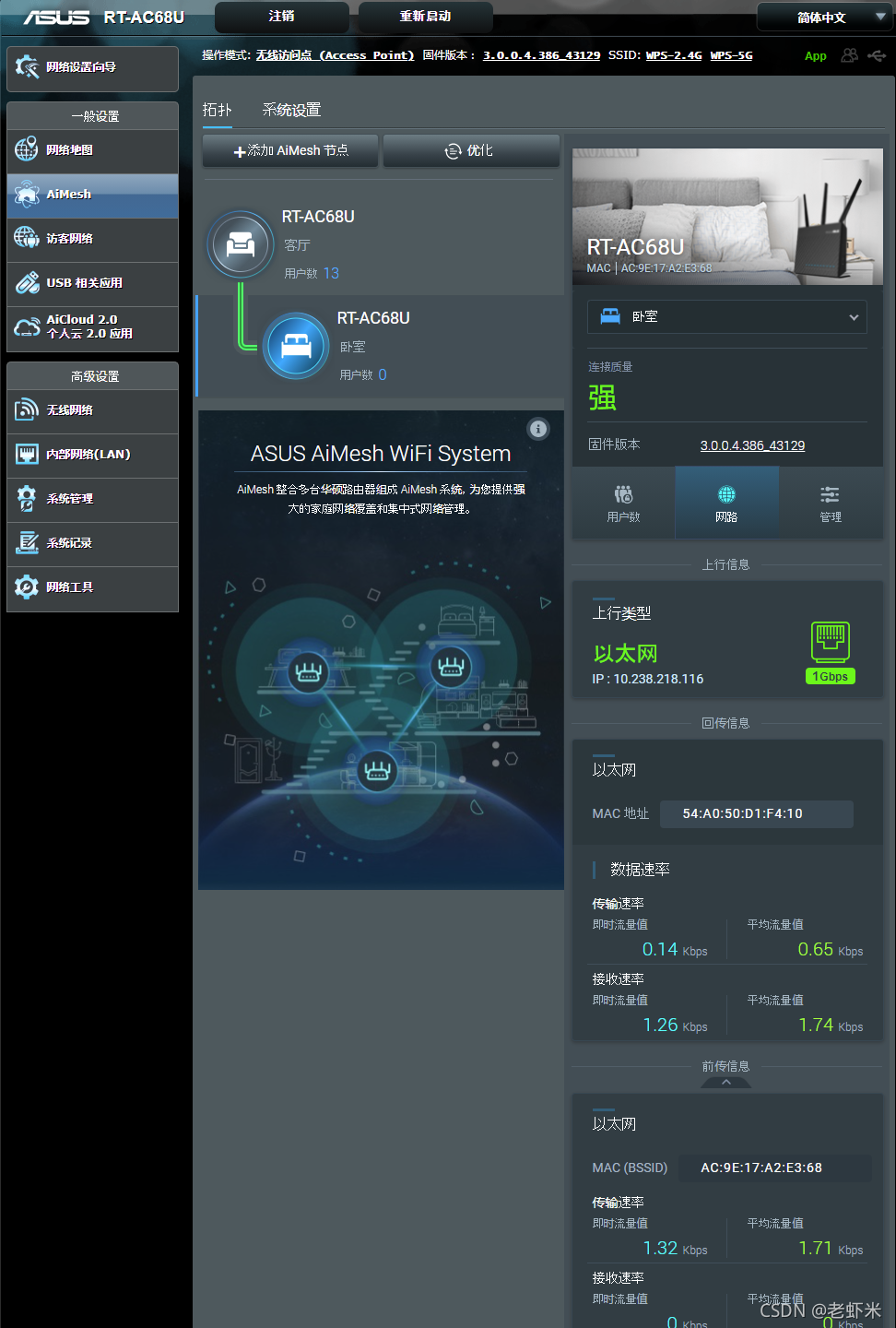This screenshot has height=1328, width=896.
Task: Click BSSID AC:9E:17:A2:E3:68 field
Action: click(775, 1168)
